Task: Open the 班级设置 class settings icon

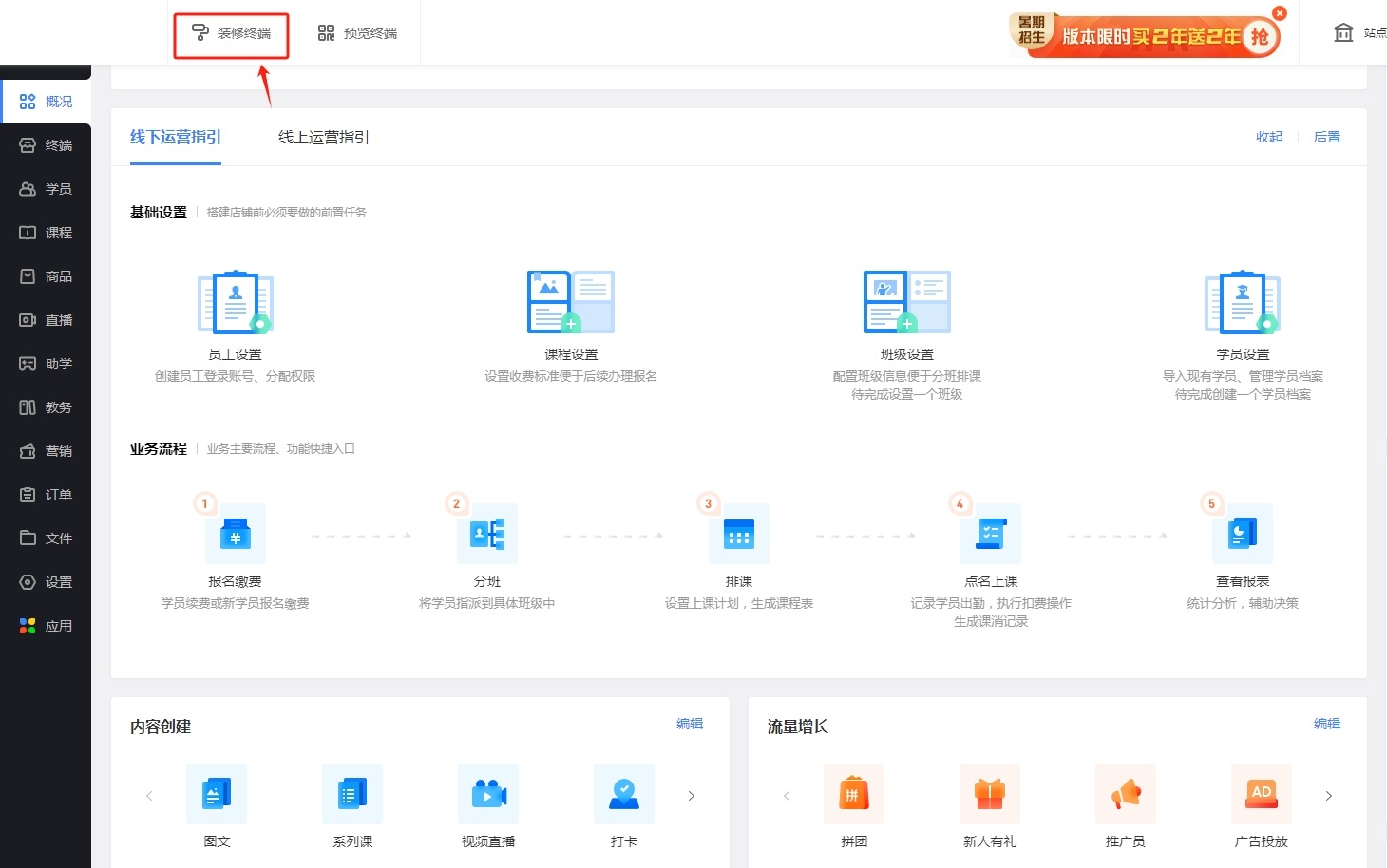Action: tap(906, 302)
